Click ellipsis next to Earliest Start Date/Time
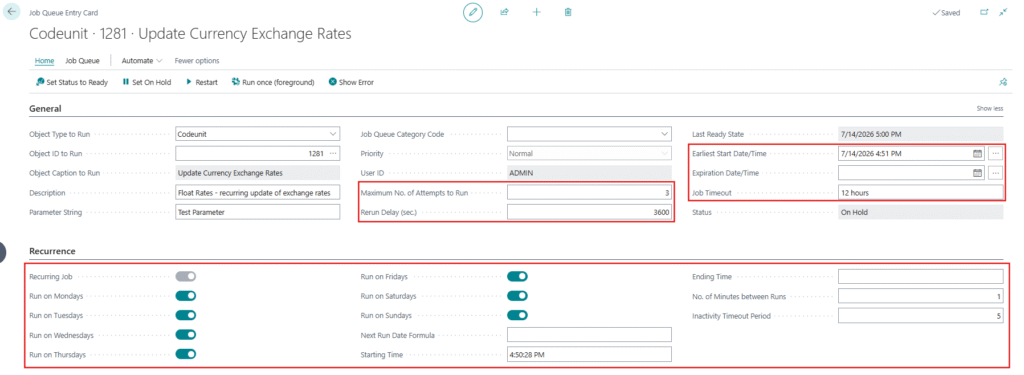Screen dimensions: 1024x375 995,154
